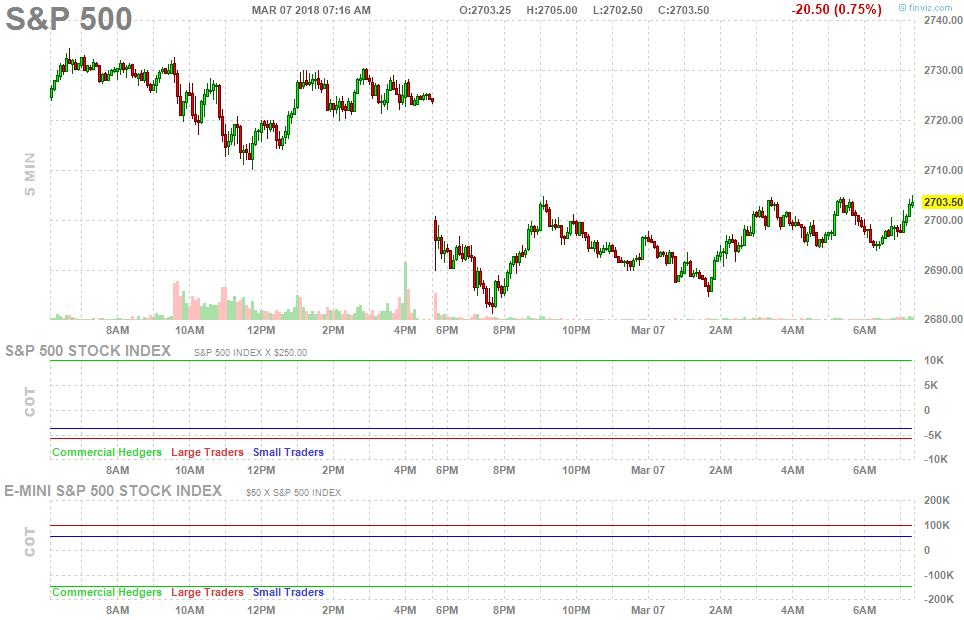Viewport: 964px width, 620px height.
Task: Click Commercial Hedgers legend in S&P 500 Stock Index panel
Action: click(x=107, y=452)
